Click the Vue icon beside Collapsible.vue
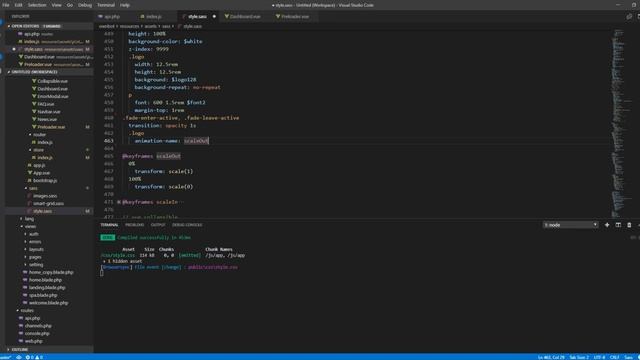The width and height of the screenshot is (640, 360). [x=34, y=81]
